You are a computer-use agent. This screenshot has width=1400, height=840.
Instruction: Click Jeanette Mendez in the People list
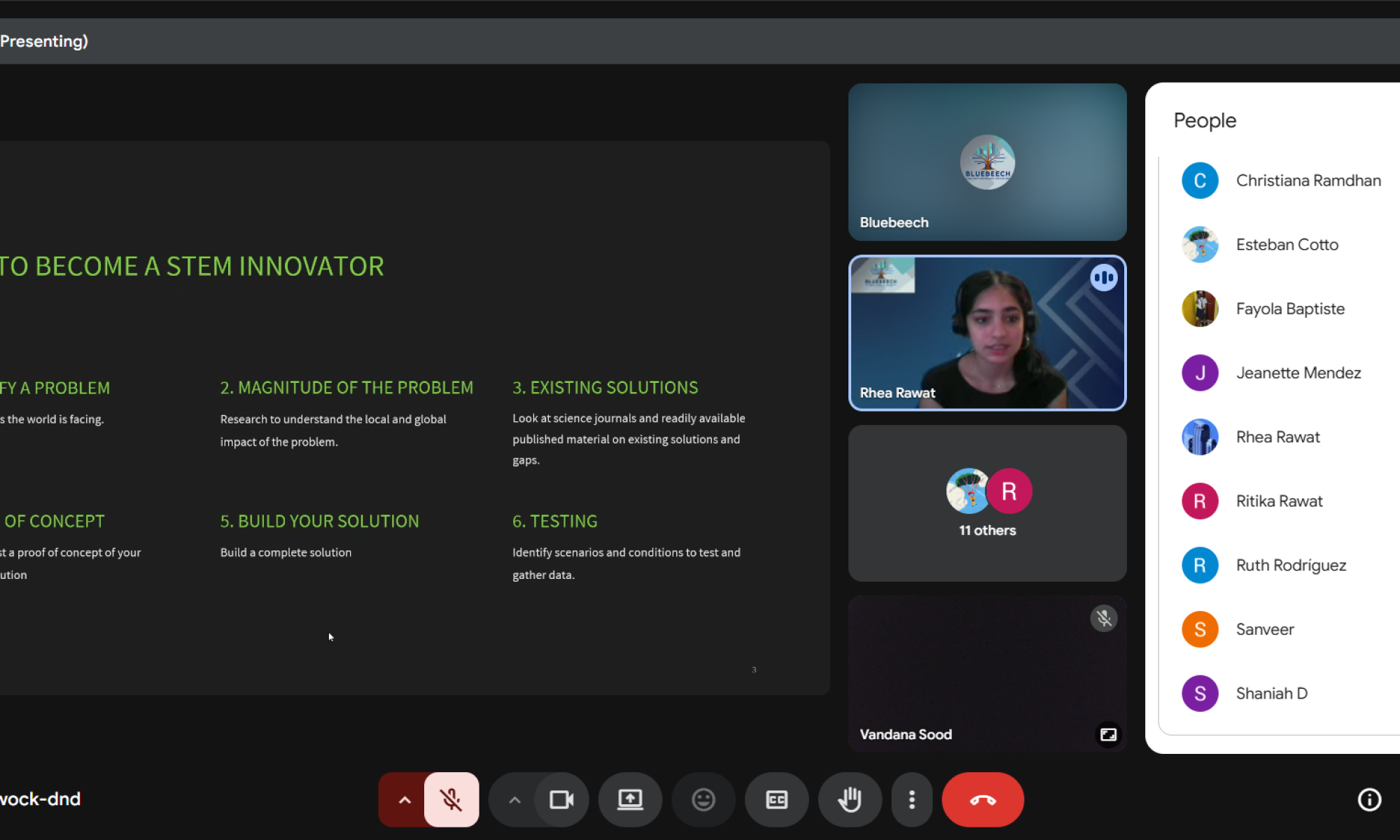click(x=1281, y=373)
